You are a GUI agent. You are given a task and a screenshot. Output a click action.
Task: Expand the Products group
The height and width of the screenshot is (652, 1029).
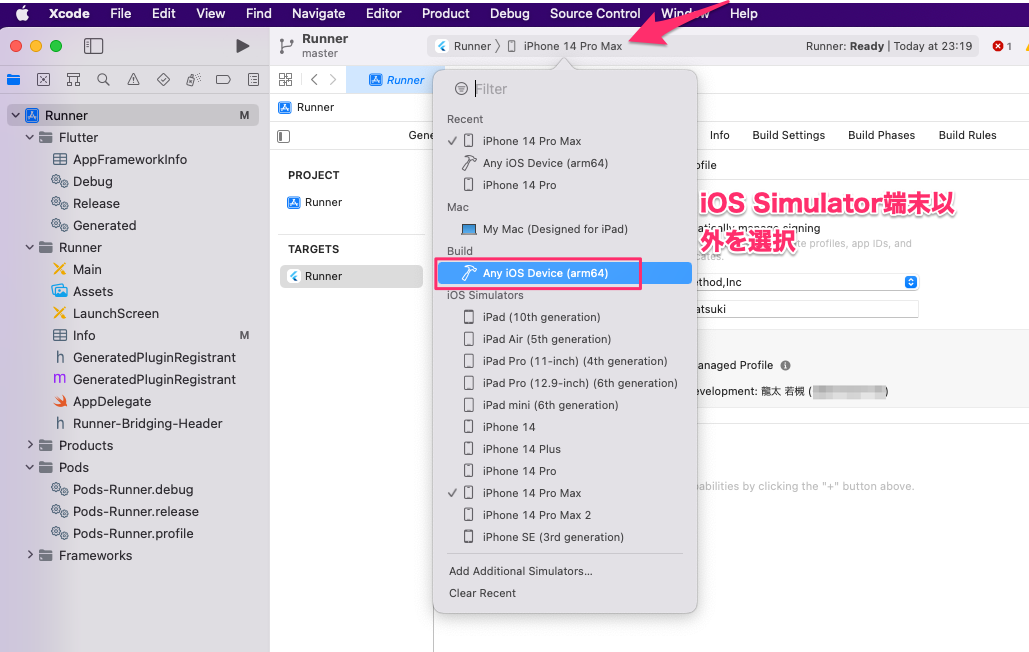[x=30, y=445]
